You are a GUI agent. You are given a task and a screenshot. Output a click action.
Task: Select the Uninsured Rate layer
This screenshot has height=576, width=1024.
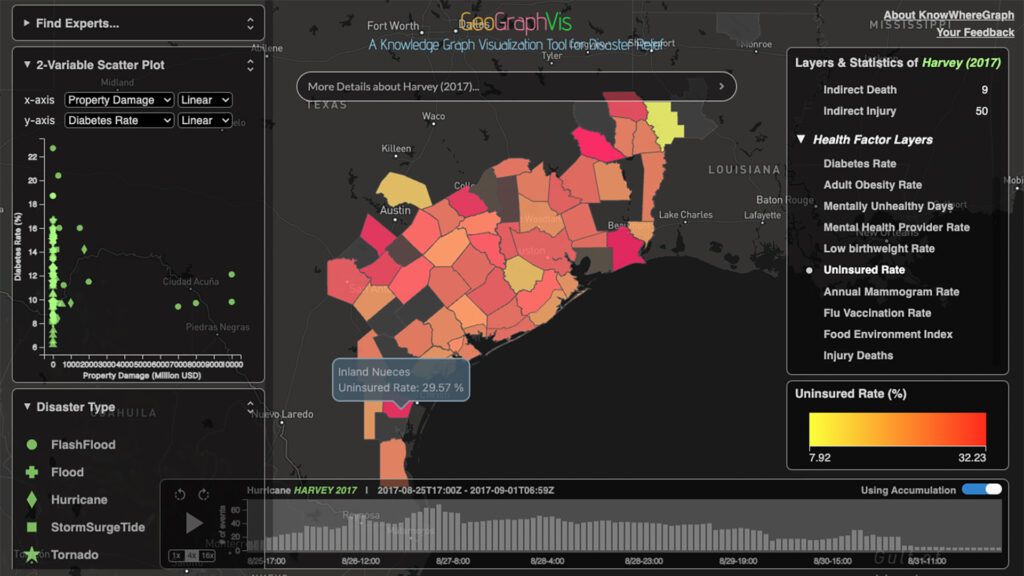(864, 270)
